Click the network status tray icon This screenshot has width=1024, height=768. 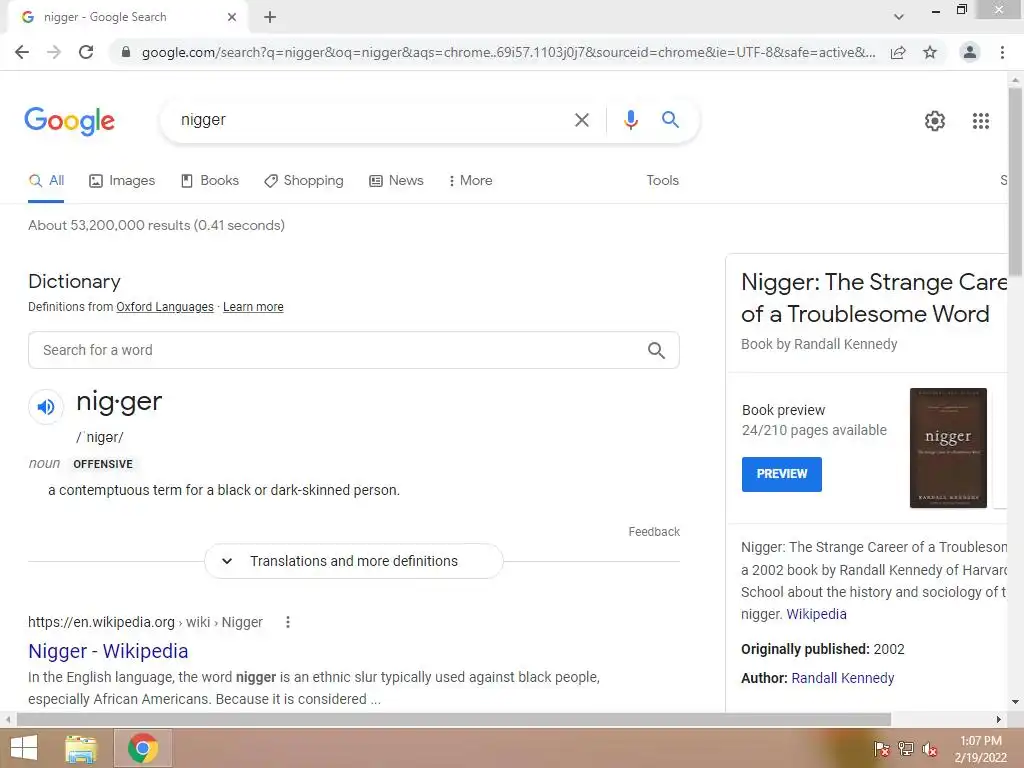click(x=906, y=749)
